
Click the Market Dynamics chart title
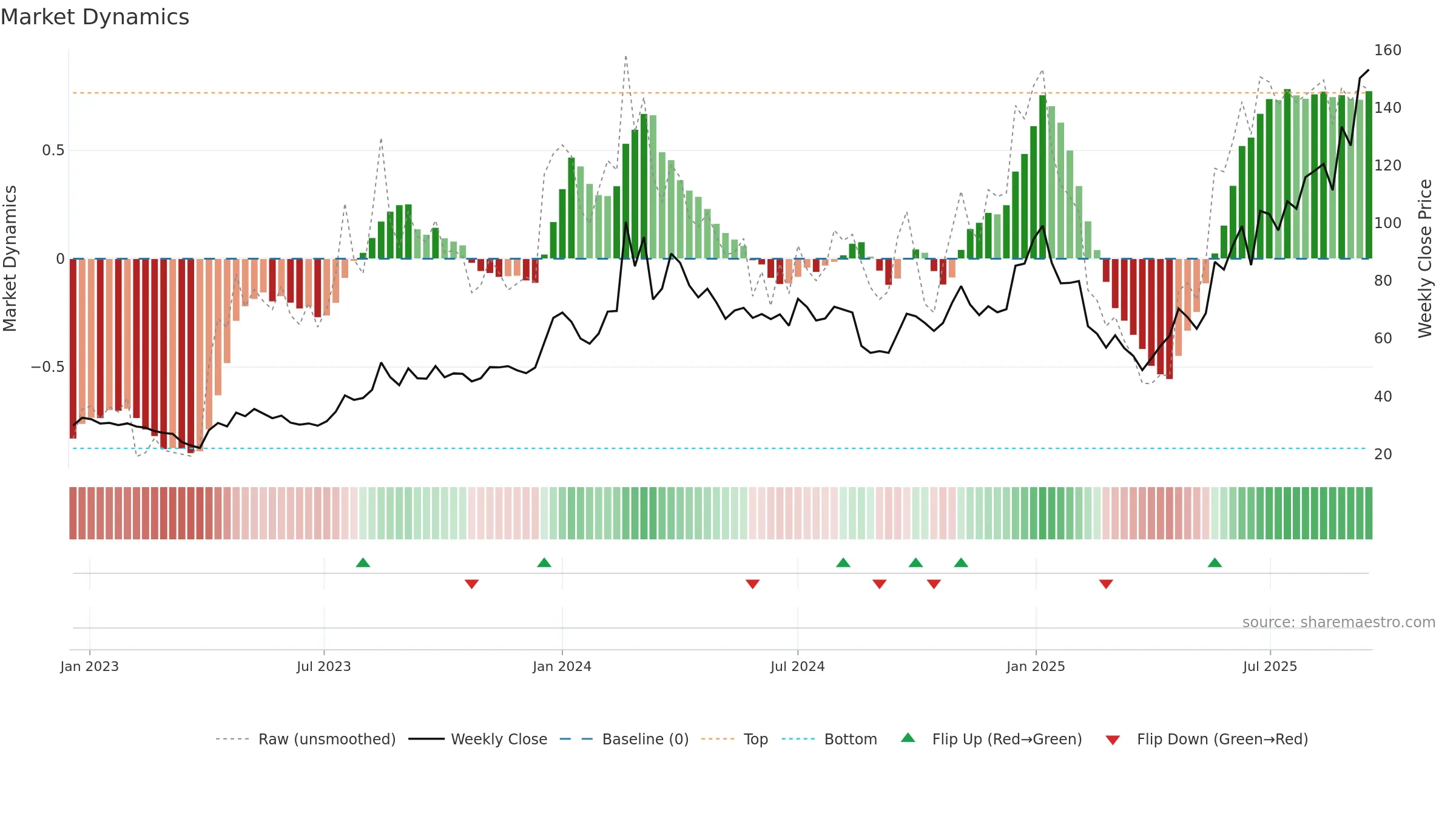(95, 17)
